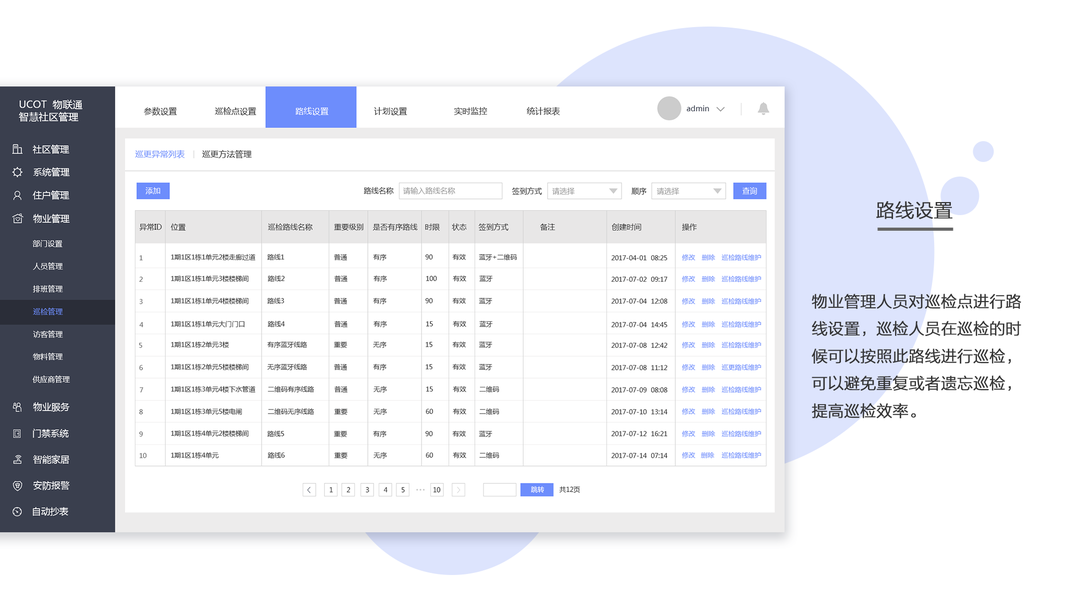Focus the page jump input box
1067x600 pixels.
pyautogui.click(x=499, y=490)
